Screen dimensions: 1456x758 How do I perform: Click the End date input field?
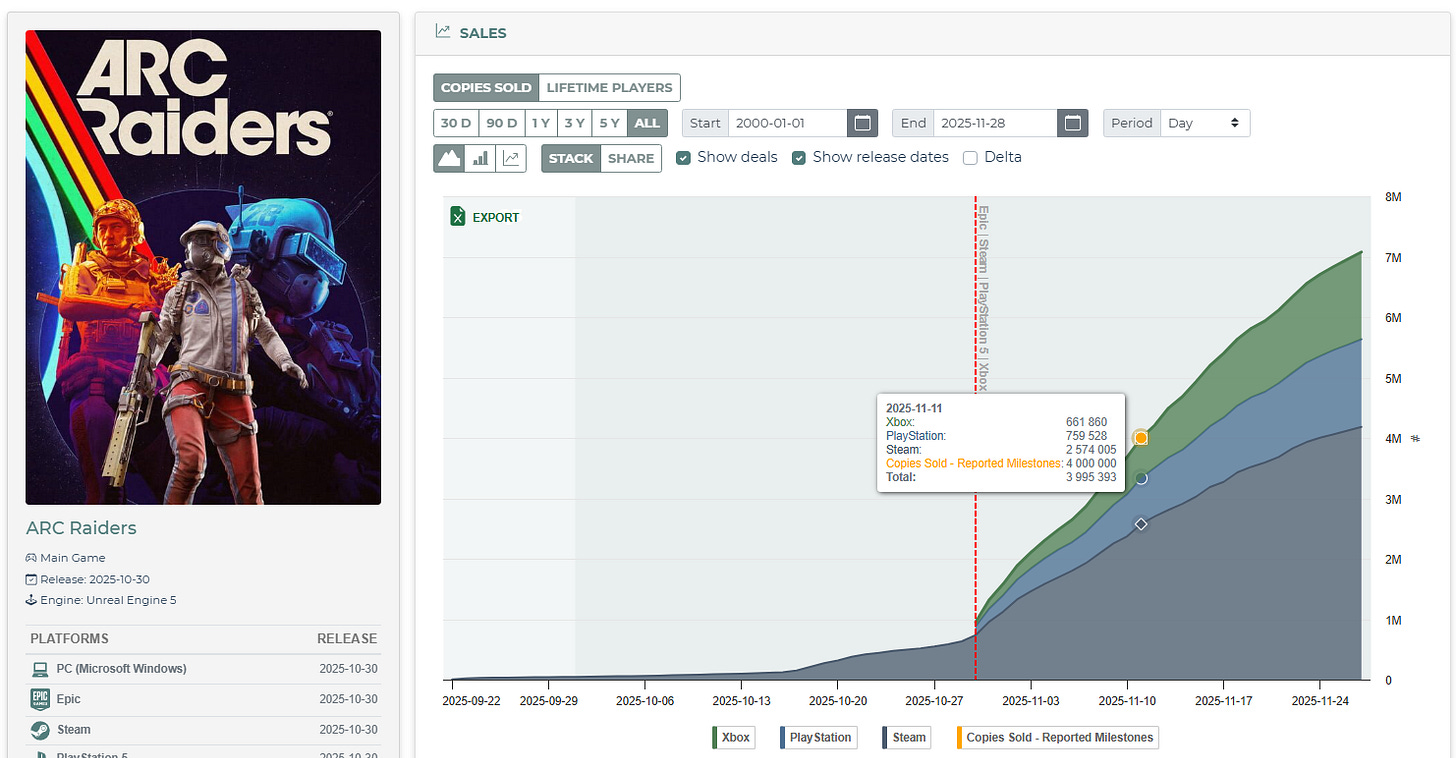pyautogui.click(x=997, y=123)
